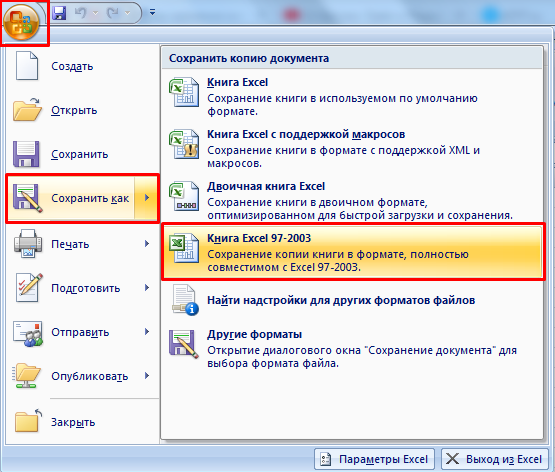Click the Save floppy icon in Quick Access toolbar
Viewport: 555px width, 472px height.
pyautogui.click(x=59, y=13)
